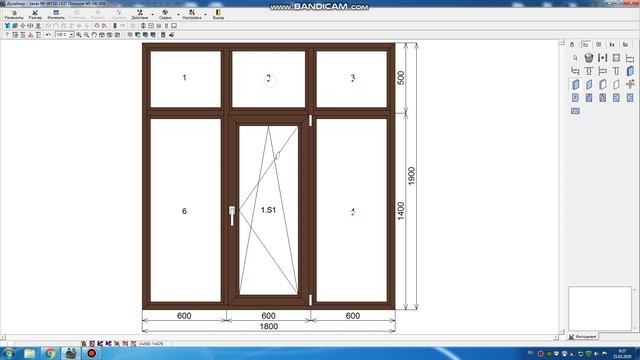Select the arrow pointer tool in palette
Image resolution: width=640 pixels, height=360 pixels.
click(576, 58)
